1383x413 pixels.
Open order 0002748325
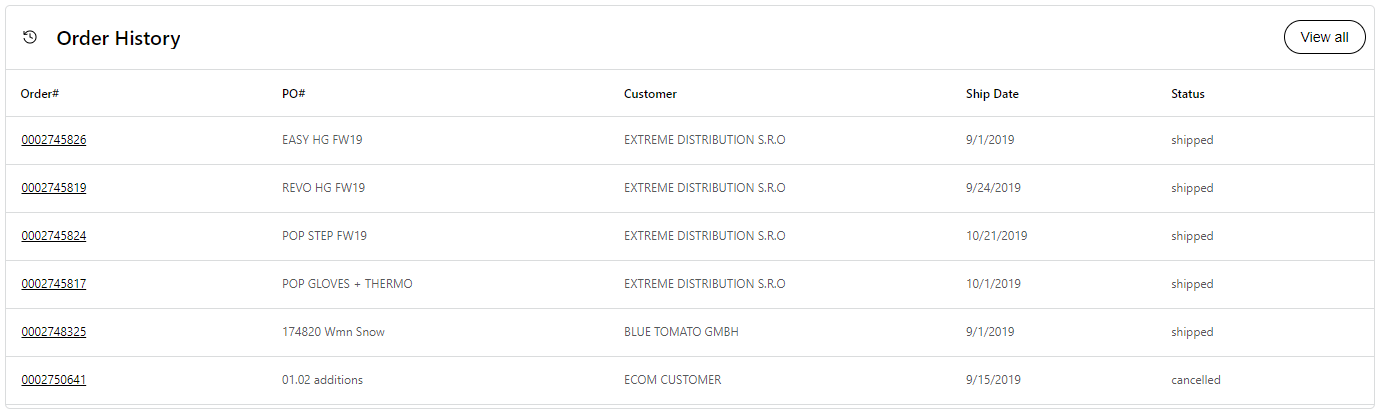[54, 332]
